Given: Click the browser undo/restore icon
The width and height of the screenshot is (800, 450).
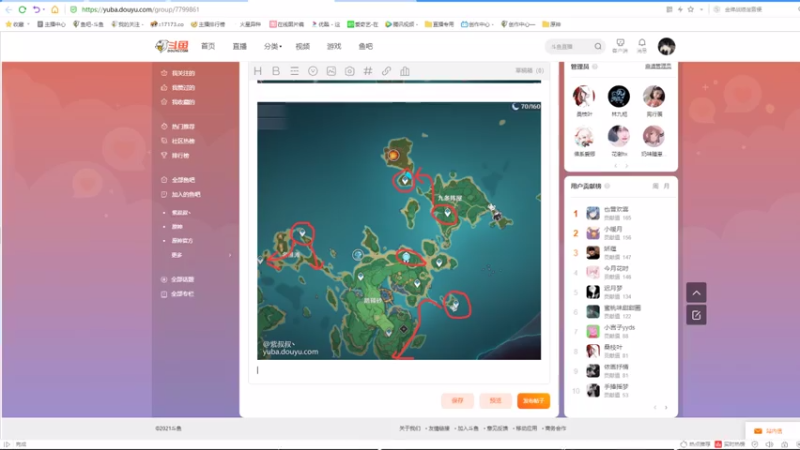Looking at the screenshot, I should coord(36,9).
